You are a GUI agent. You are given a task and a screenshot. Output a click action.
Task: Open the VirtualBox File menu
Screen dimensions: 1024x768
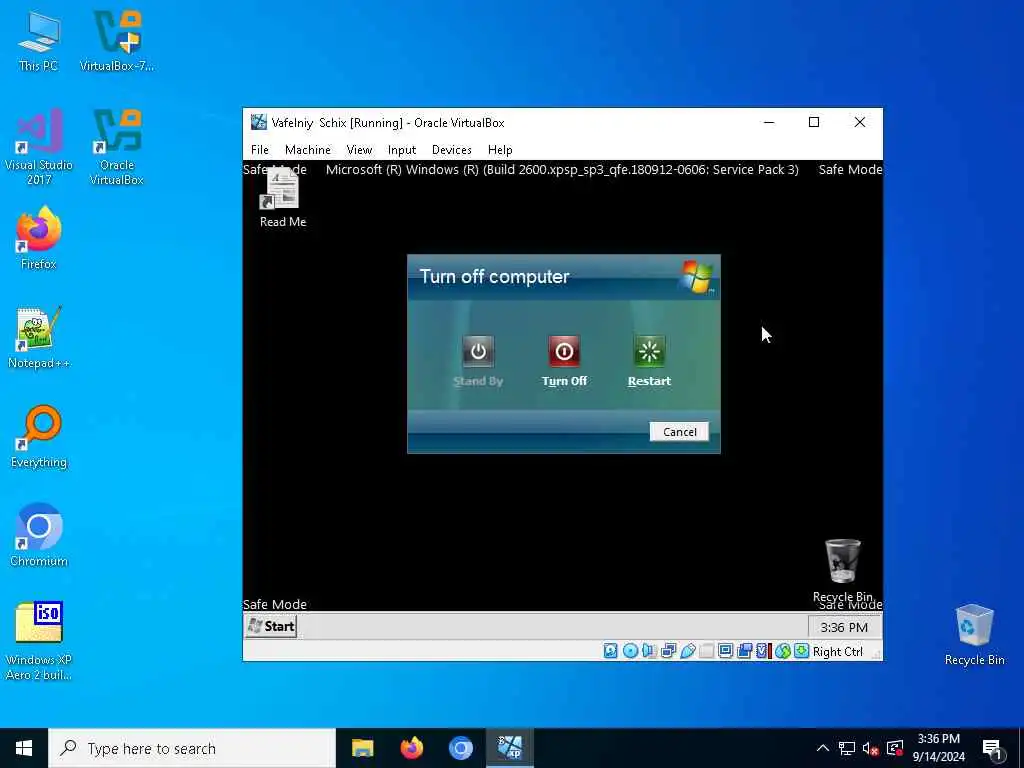[x=260, y=150]
